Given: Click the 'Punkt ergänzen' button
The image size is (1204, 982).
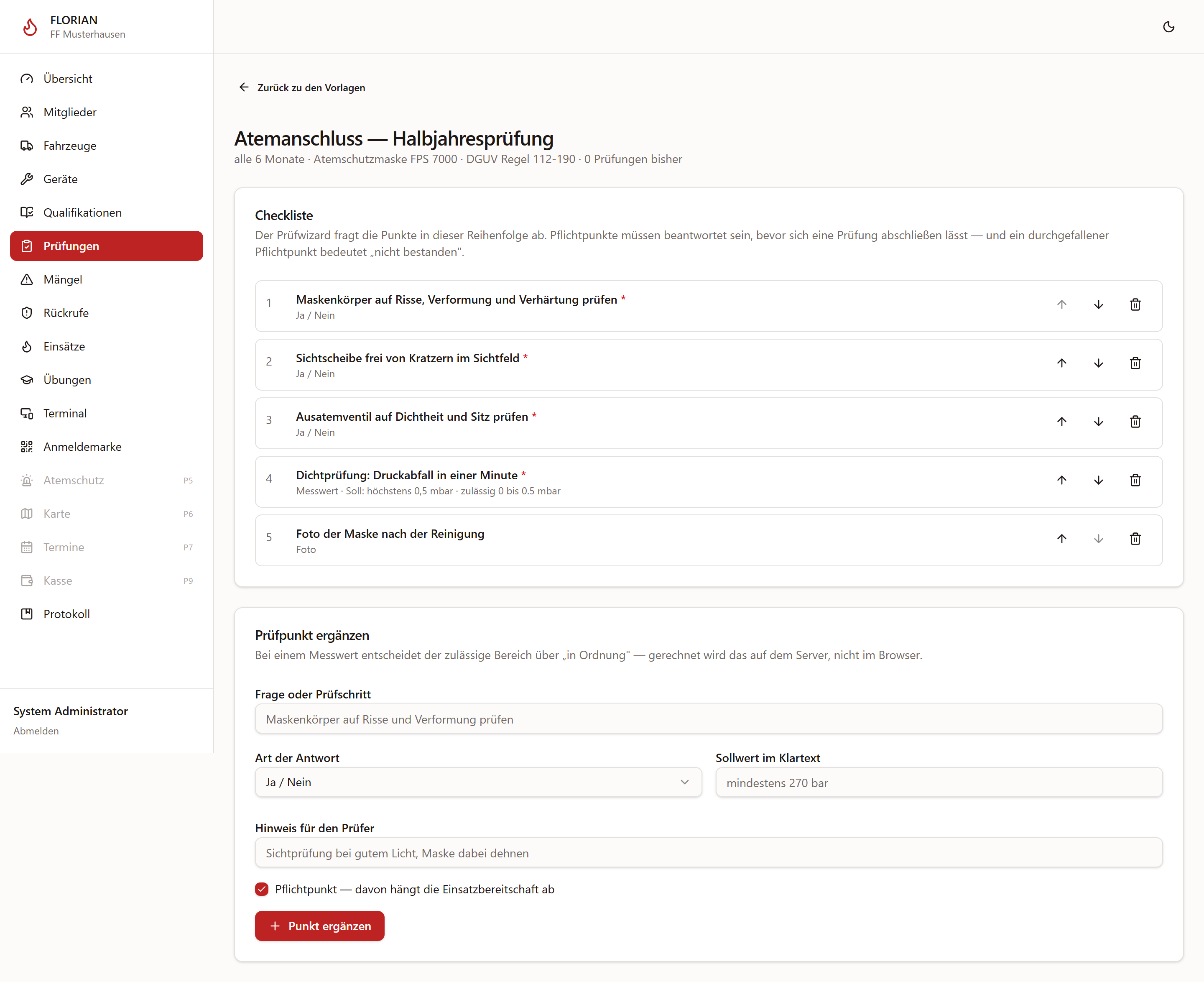Looking at the screenshot, I should (x=319, y=926).
